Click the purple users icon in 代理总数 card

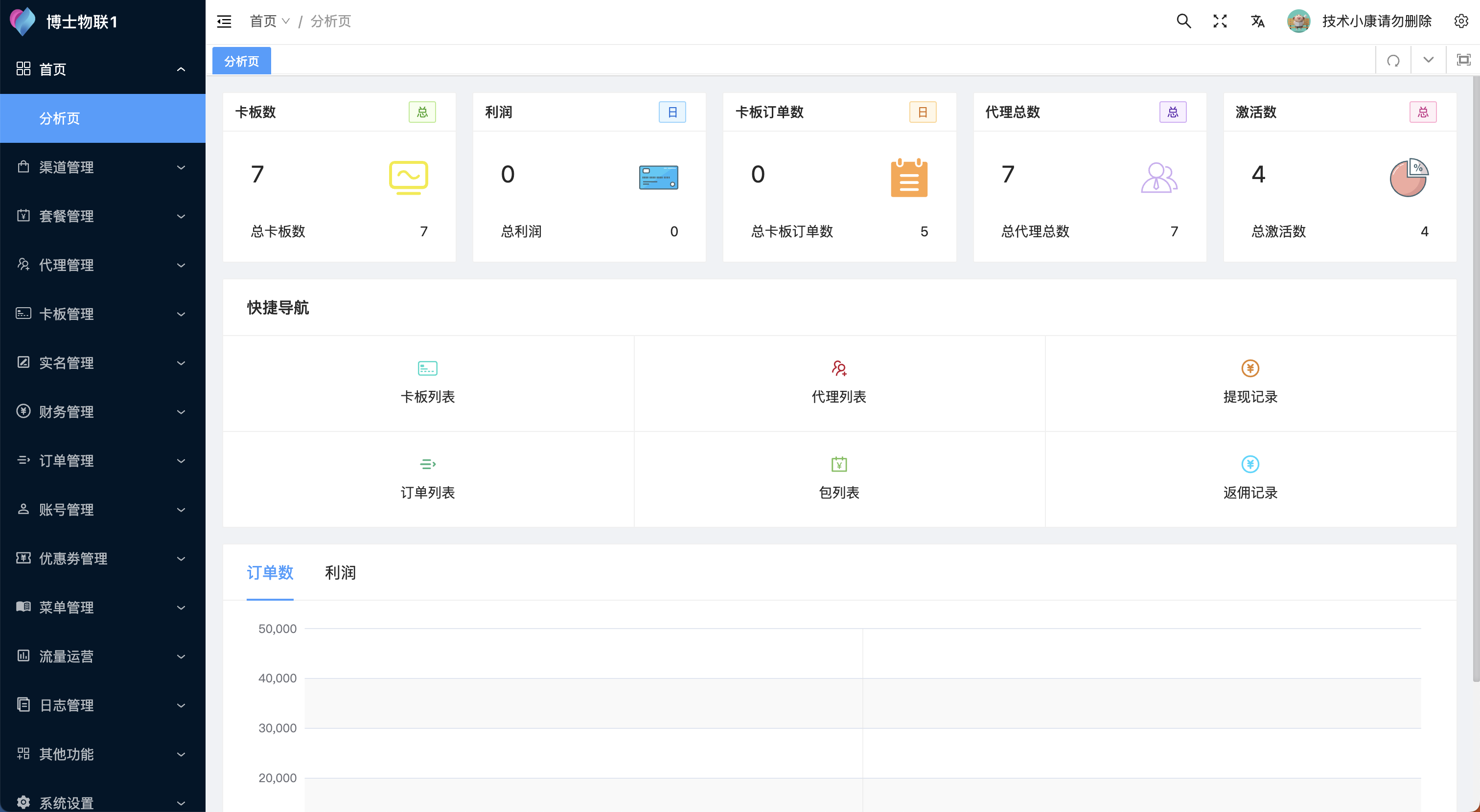coord(1159,178)
